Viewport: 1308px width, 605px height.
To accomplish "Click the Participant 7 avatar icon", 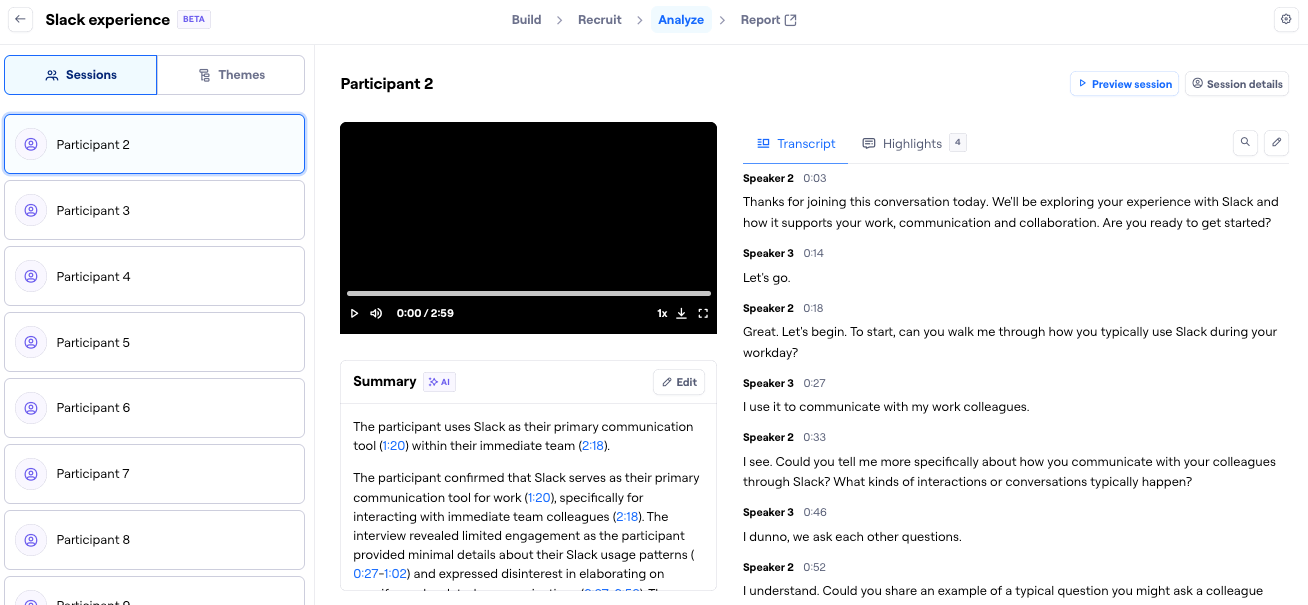I will point(31,473).
